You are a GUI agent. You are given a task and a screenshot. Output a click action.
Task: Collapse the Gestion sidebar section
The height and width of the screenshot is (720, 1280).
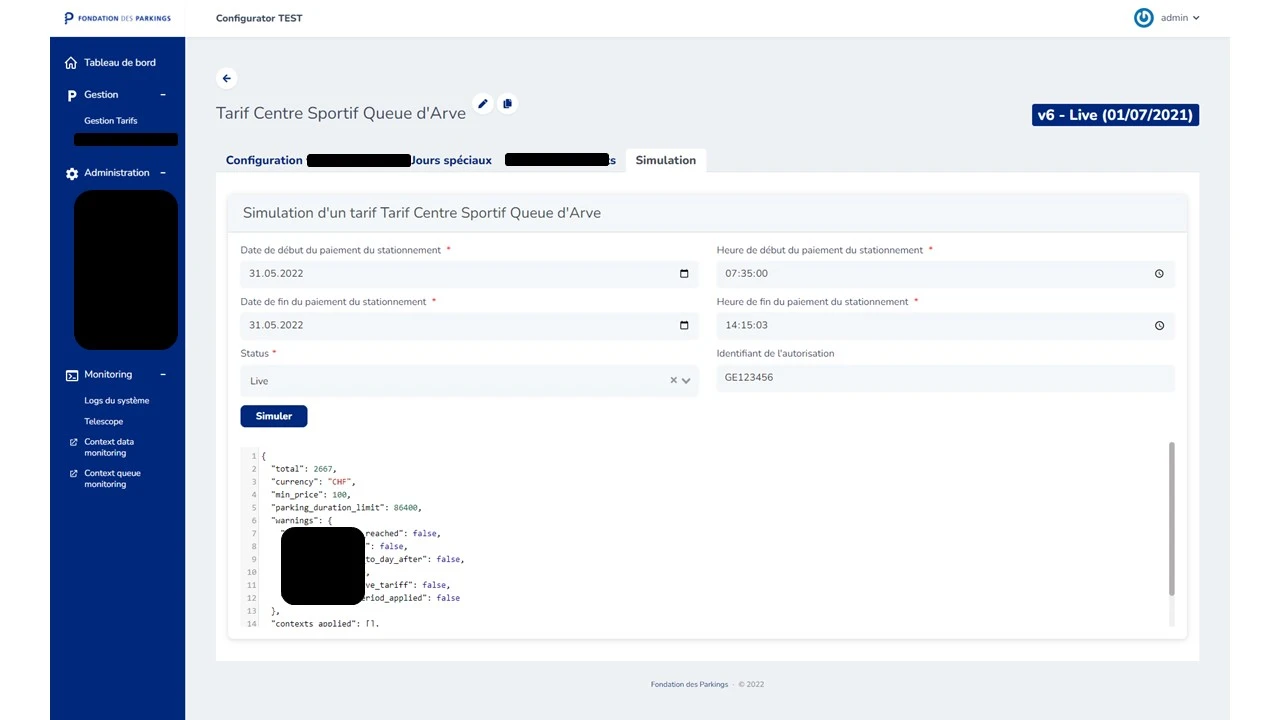(163, 95)
